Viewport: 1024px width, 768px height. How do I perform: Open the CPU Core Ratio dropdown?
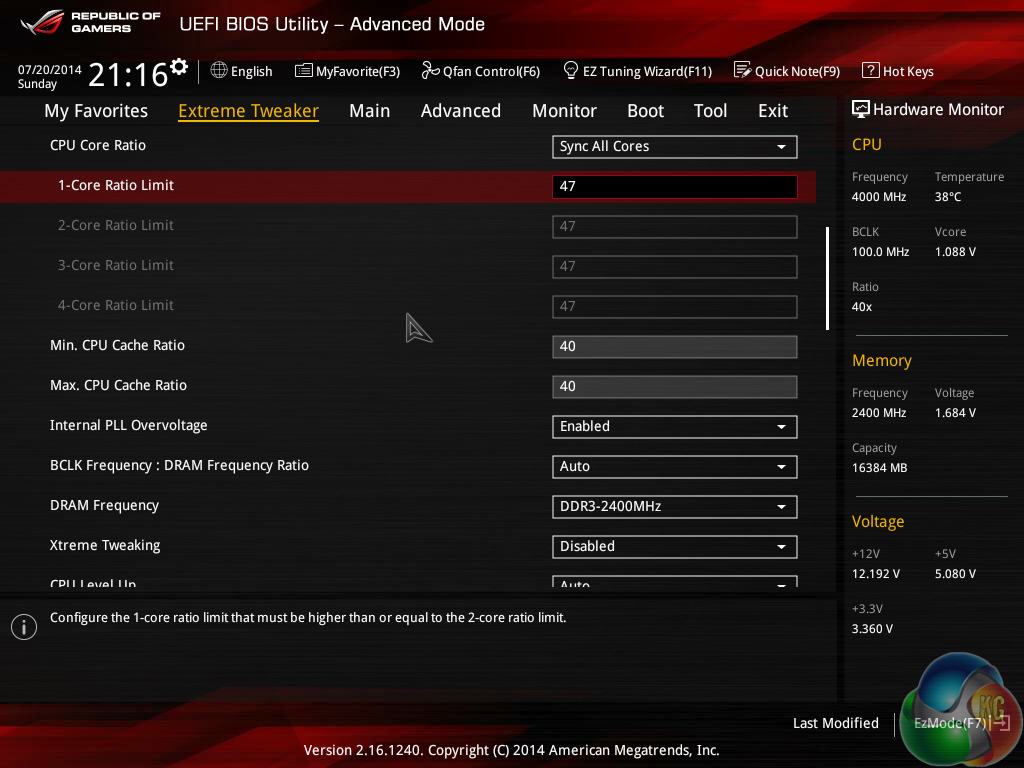coord(675,146)
